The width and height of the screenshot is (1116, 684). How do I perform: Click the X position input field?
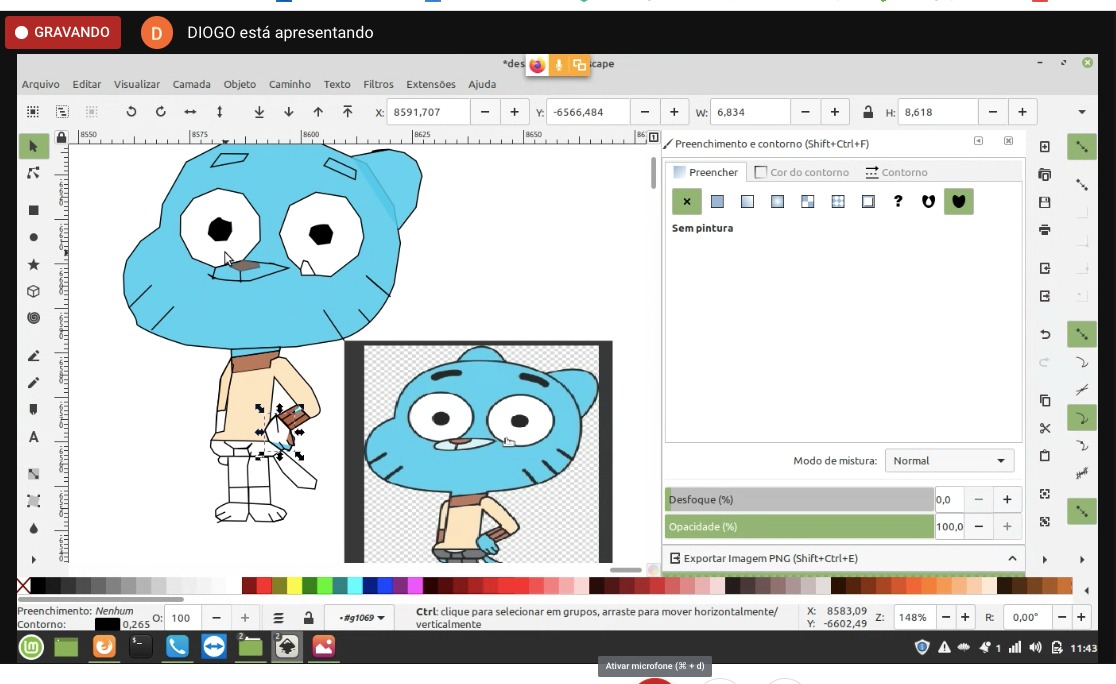point(428,112)
